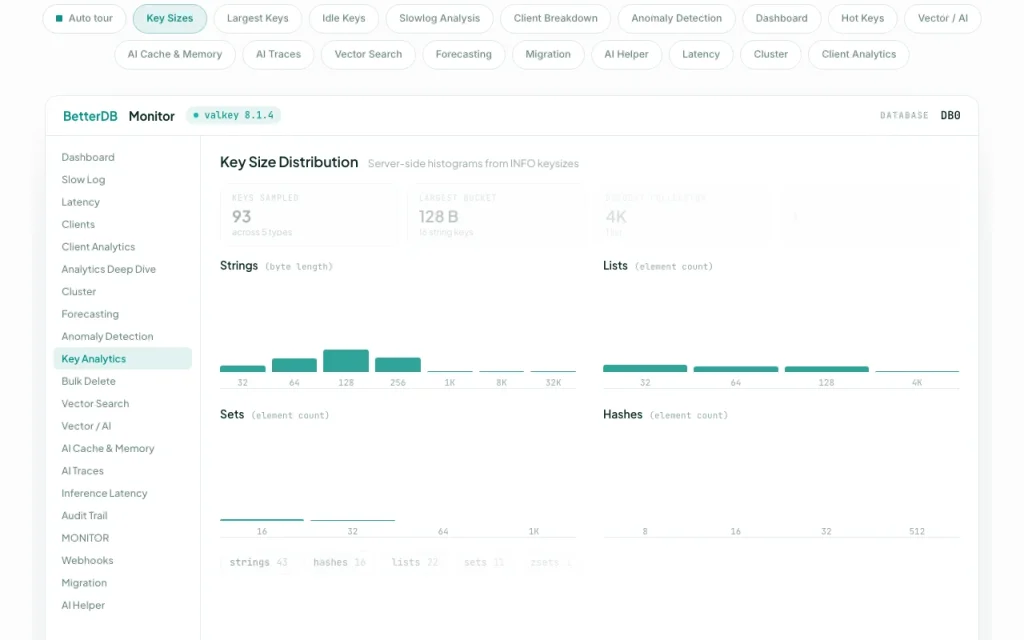Image resolution: width=1024 pixels, height=640 pixels.
Task: Select Key Analytics in the sidebar
Action: pos(123,359)
